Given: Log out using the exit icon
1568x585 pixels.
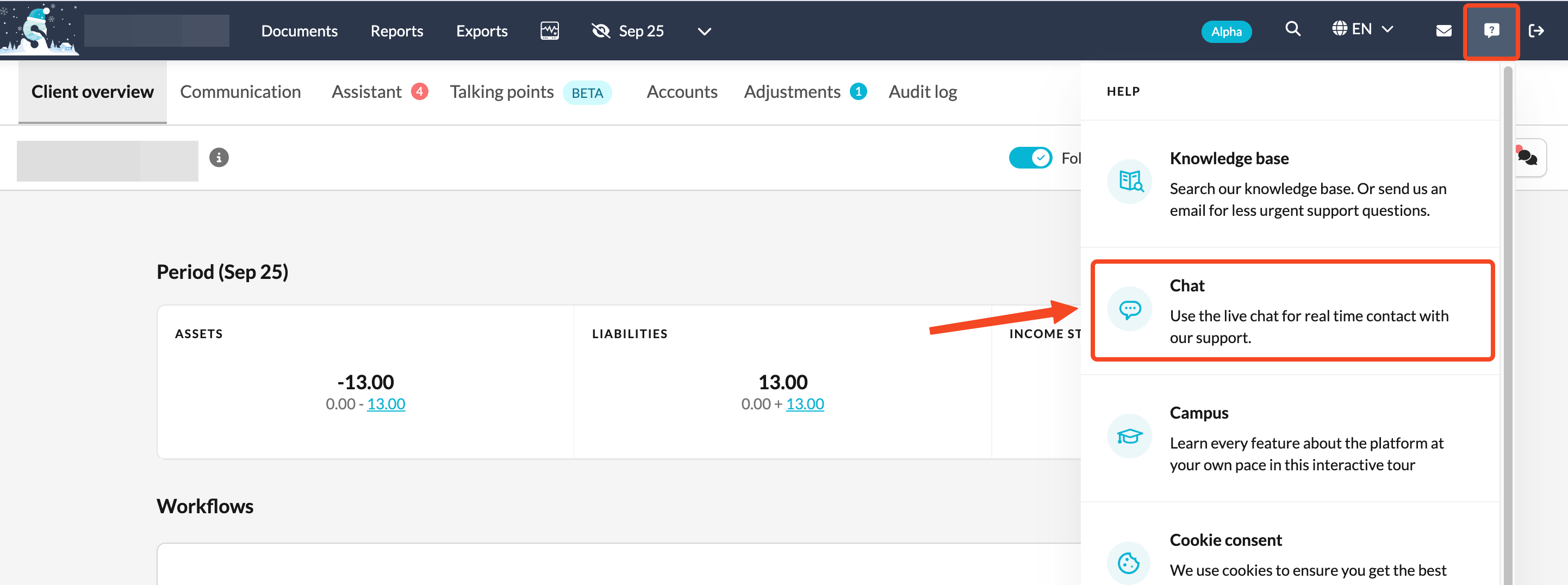Looking at the screenshot, I should tap(1536, 30).
